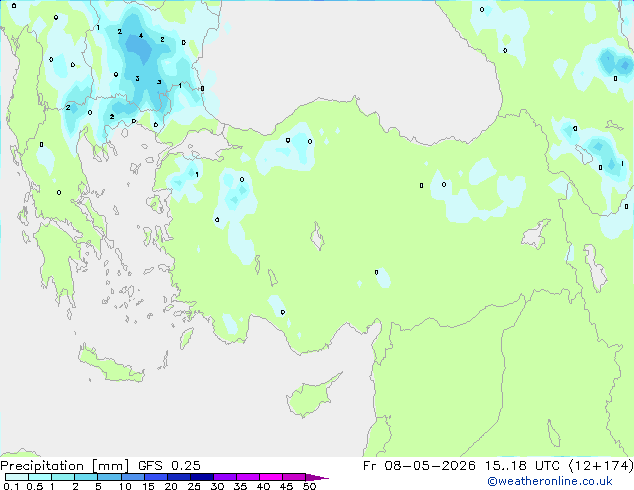Select the 40–45 mm magenta legend swatch

(271, 477)
